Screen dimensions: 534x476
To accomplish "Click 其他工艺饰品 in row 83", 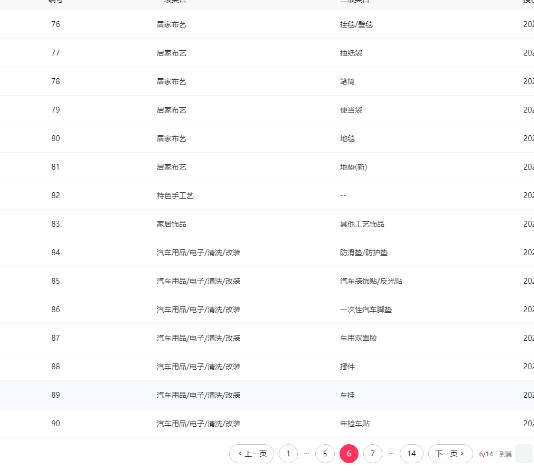I will click(362, 224).
